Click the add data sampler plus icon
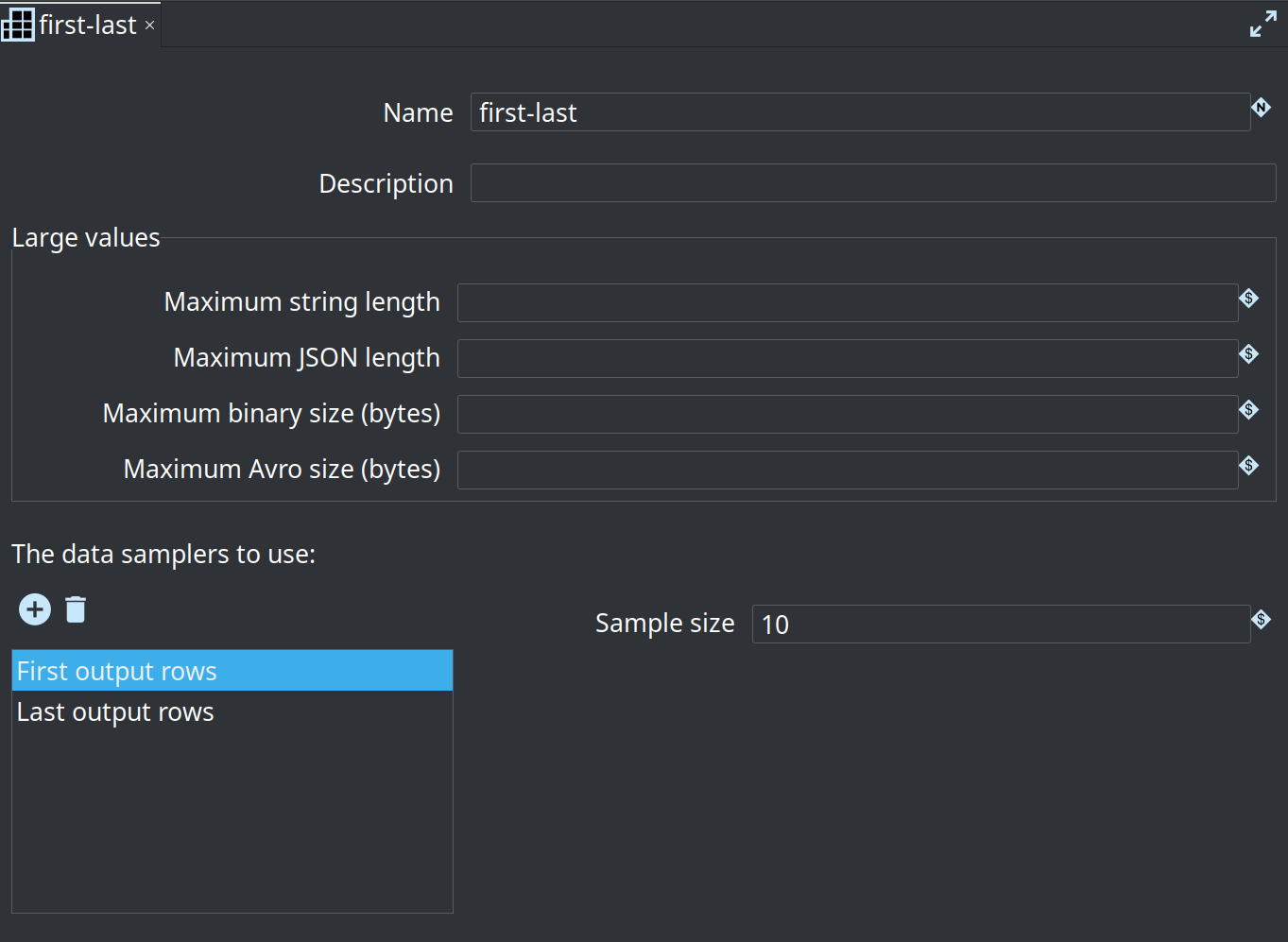 point(35,609)
